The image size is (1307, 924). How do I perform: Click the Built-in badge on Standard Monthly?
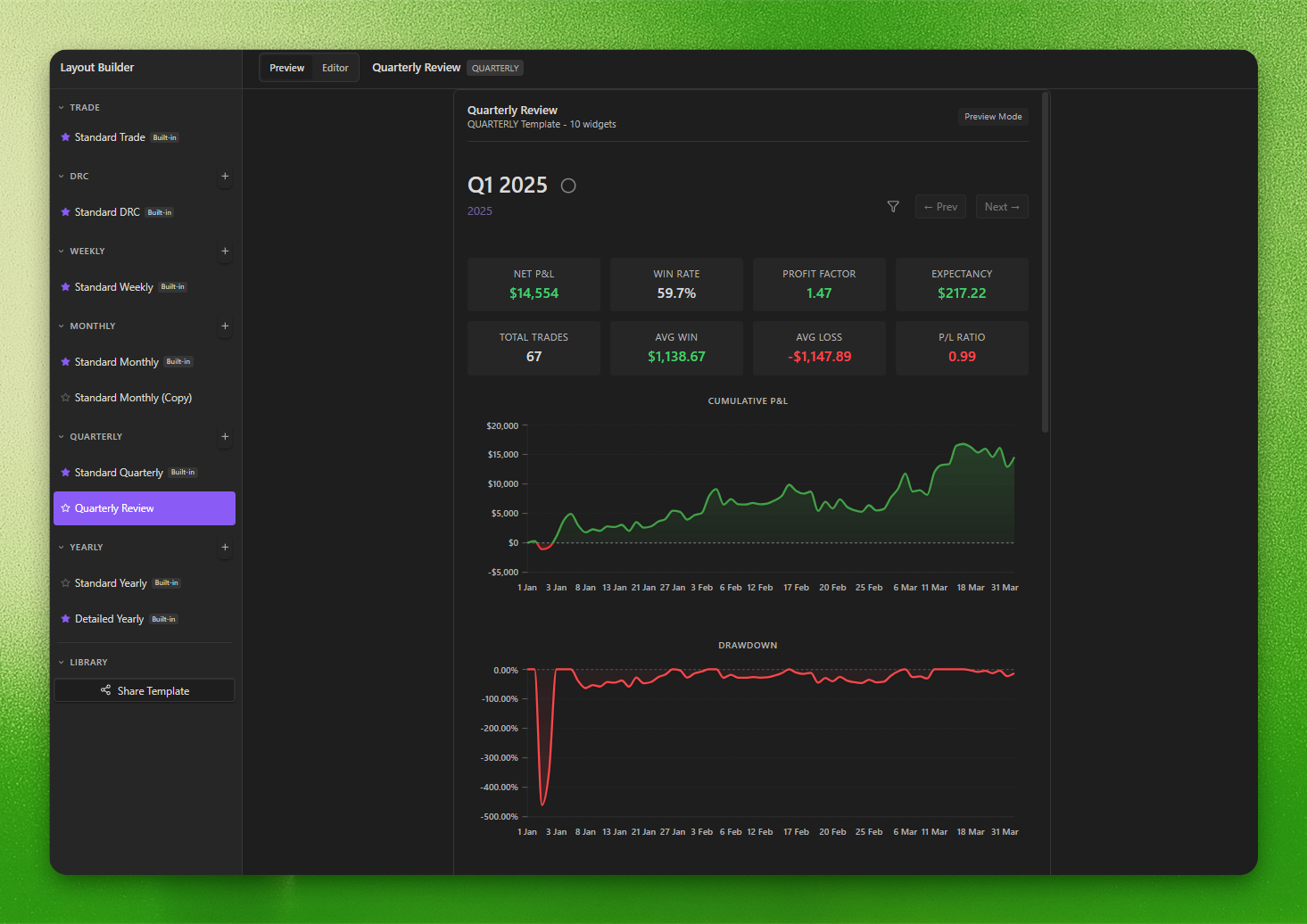click(178, 362)
